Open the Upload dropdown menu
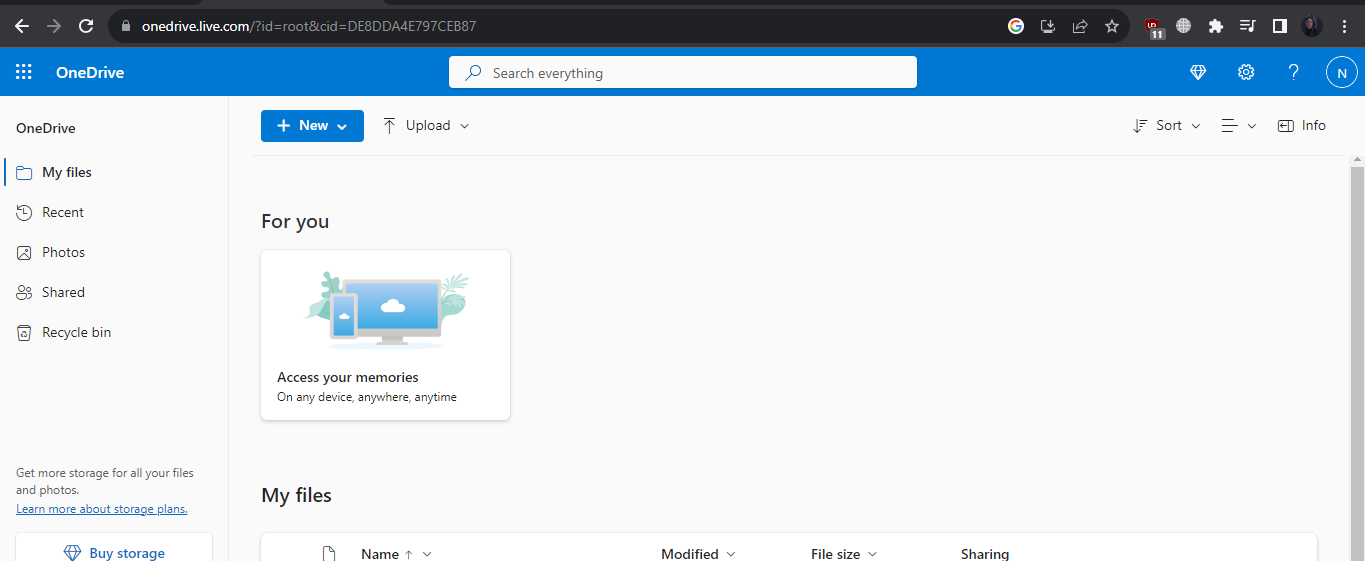 [425, 126]
